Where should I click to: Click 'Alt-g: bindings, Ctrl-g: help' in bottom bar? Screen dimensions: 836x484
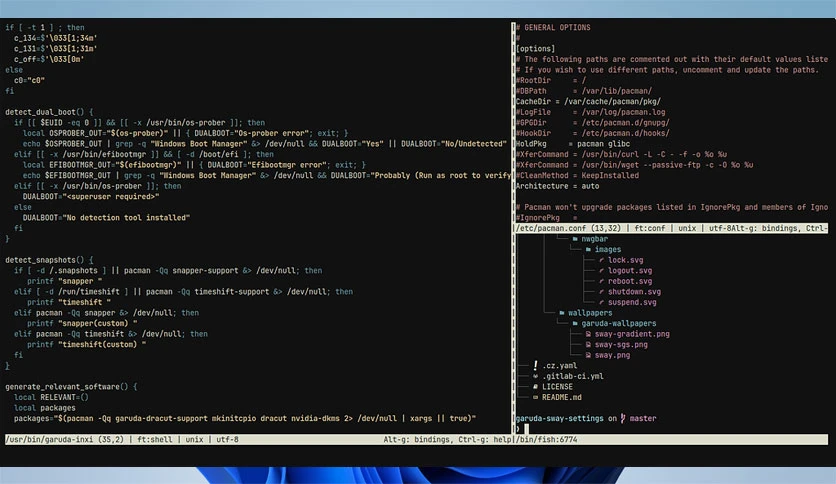tap(447, 440)
